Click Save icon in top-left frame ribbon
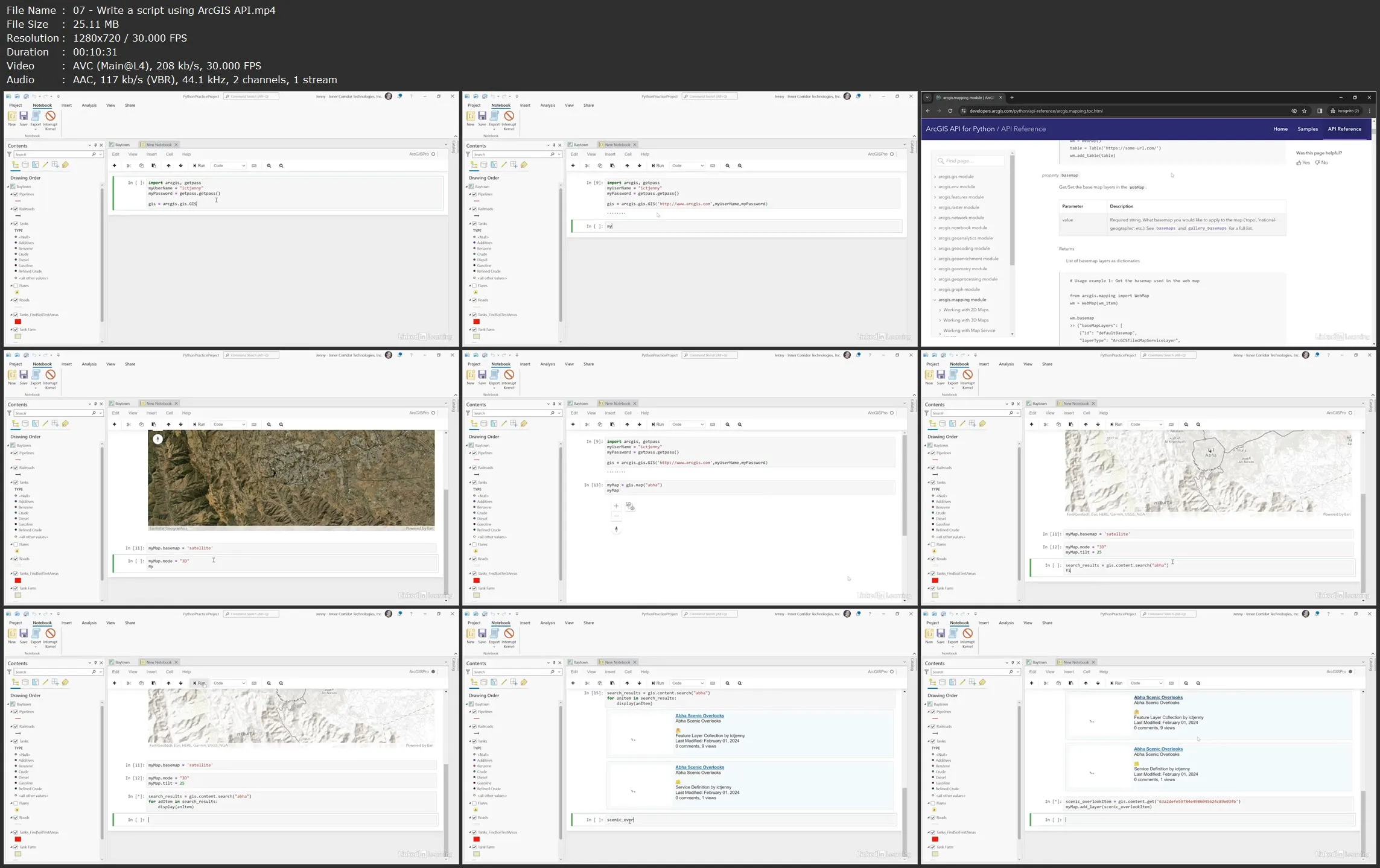This screenshot has width=1380, height=868. (x=24, y=116)
